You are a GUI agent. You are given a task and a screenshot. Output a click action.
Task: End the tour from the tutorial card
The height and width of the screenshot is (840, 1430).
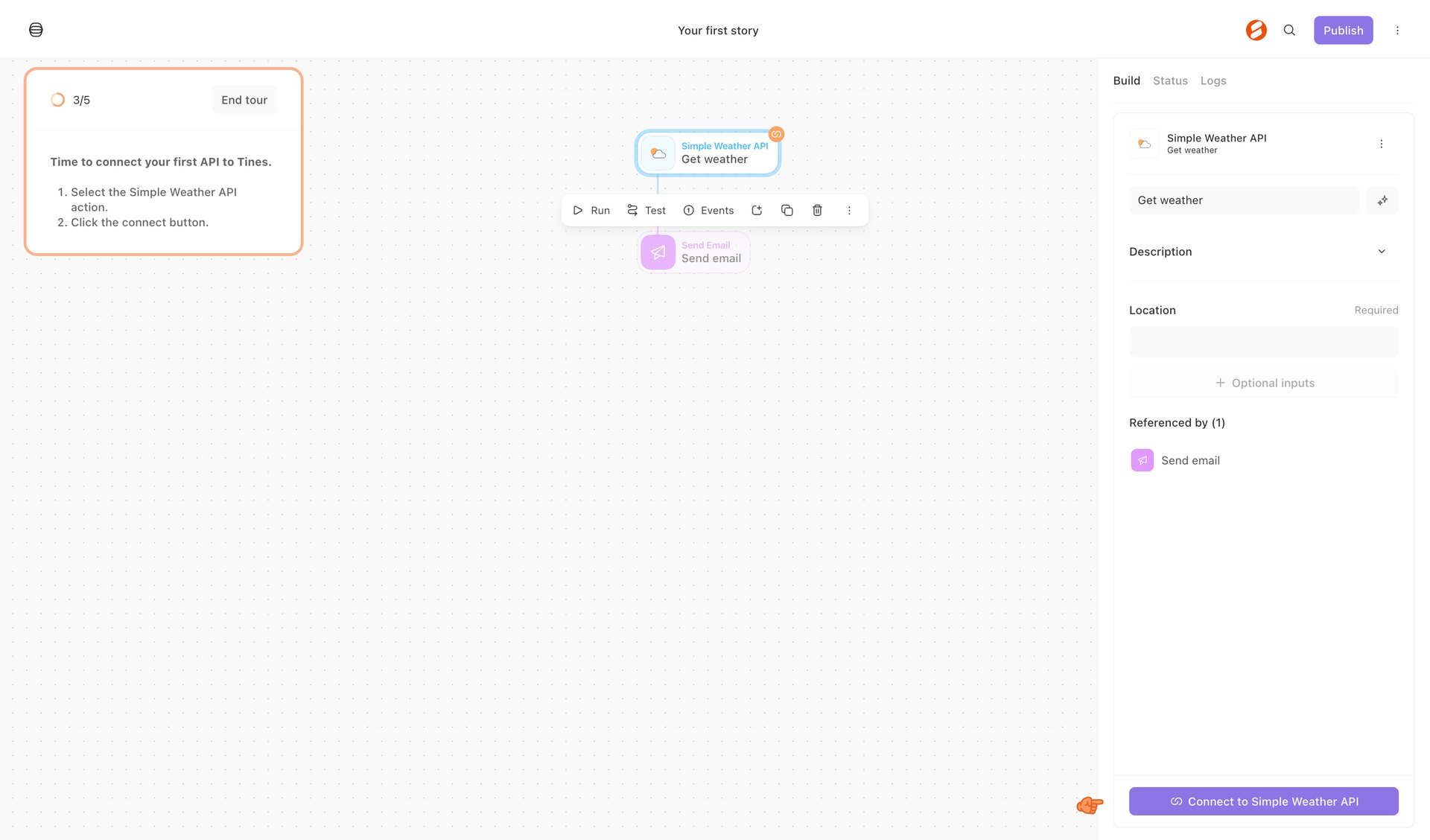(244, 99)
